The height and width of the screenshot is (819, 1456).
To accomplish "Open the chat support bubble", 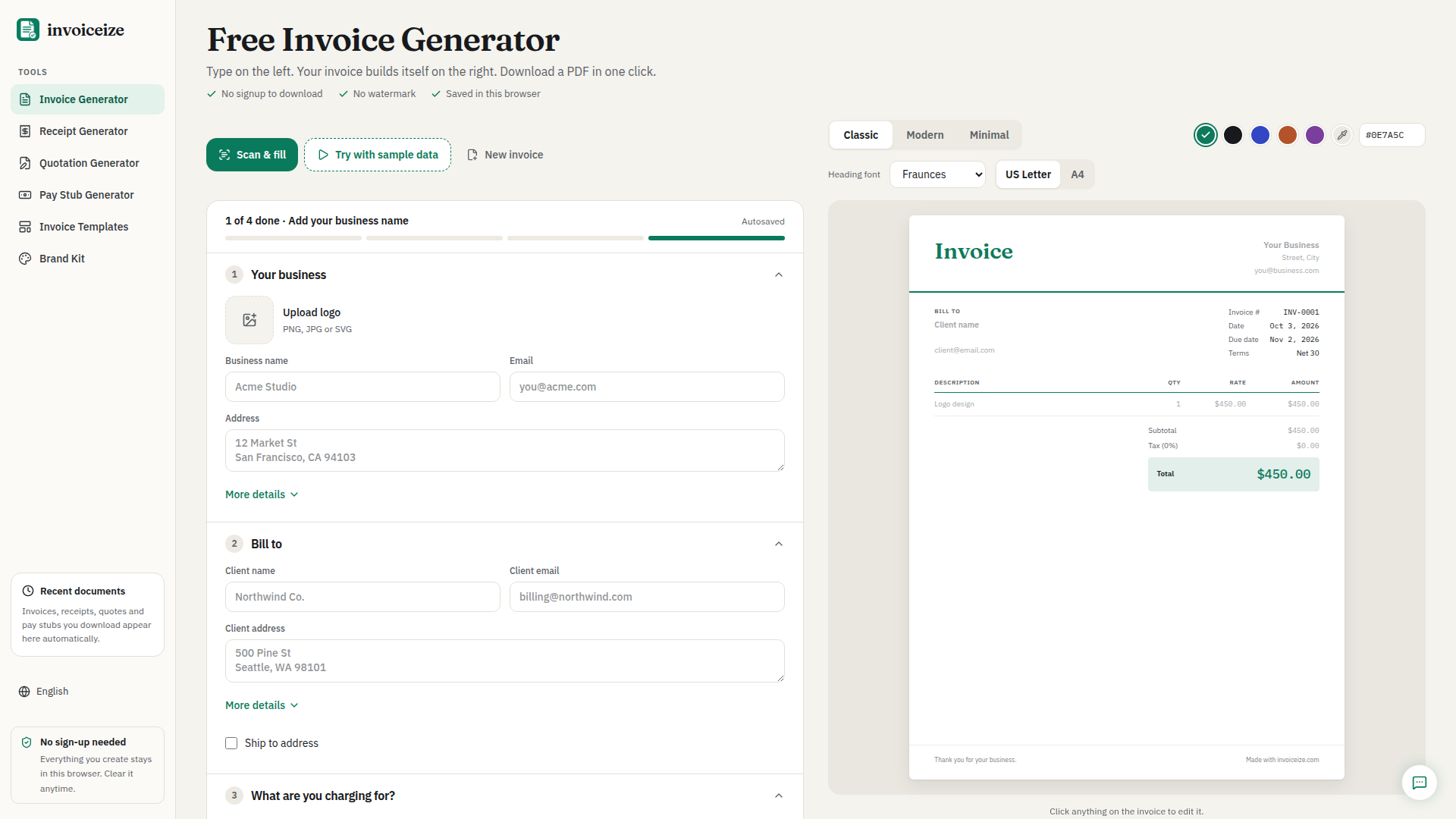I will click(x=1420, y=783).
